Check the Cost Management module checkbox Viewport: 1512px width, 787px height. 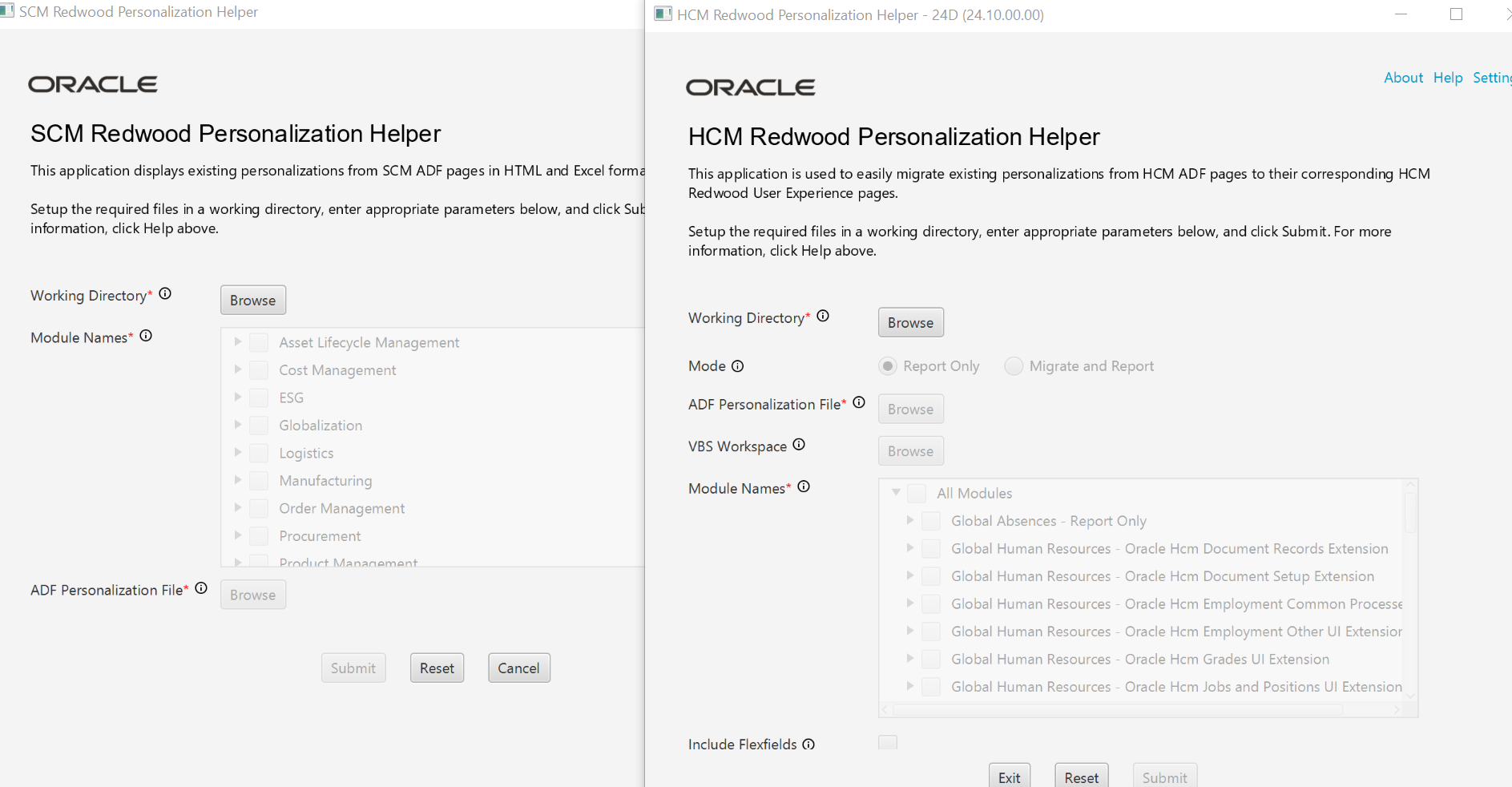click(258, 369)
